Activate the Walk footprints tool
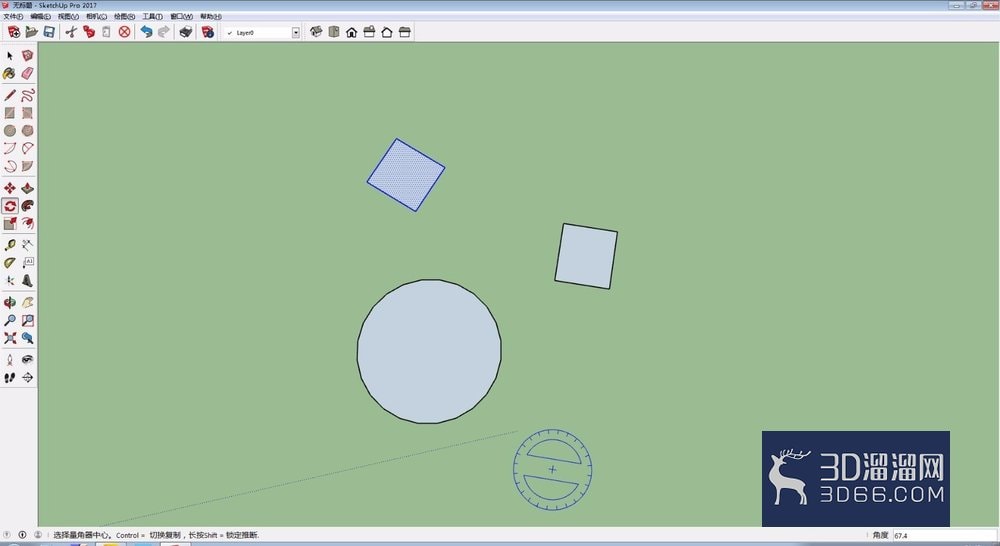Screen dimensions: 1000x546 [10, 378]
